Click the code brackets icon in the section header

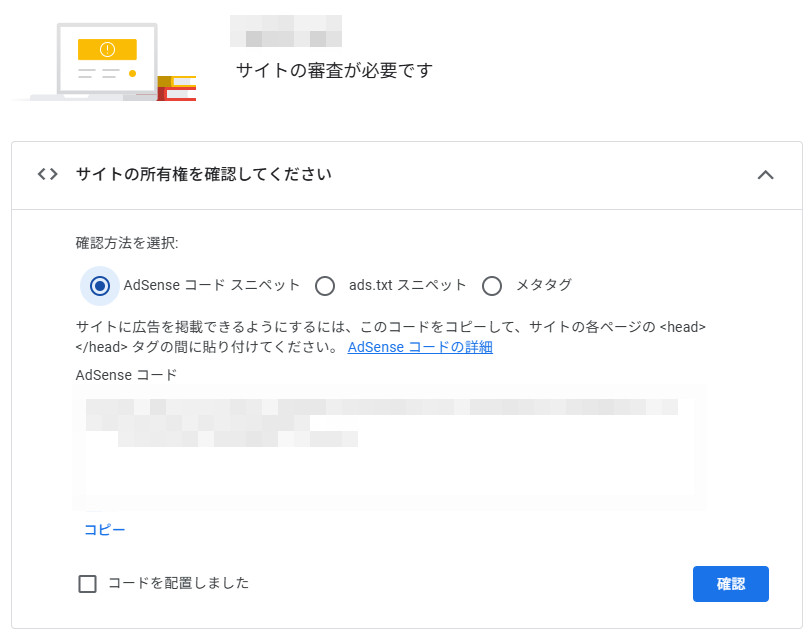(x=47, y=174)
